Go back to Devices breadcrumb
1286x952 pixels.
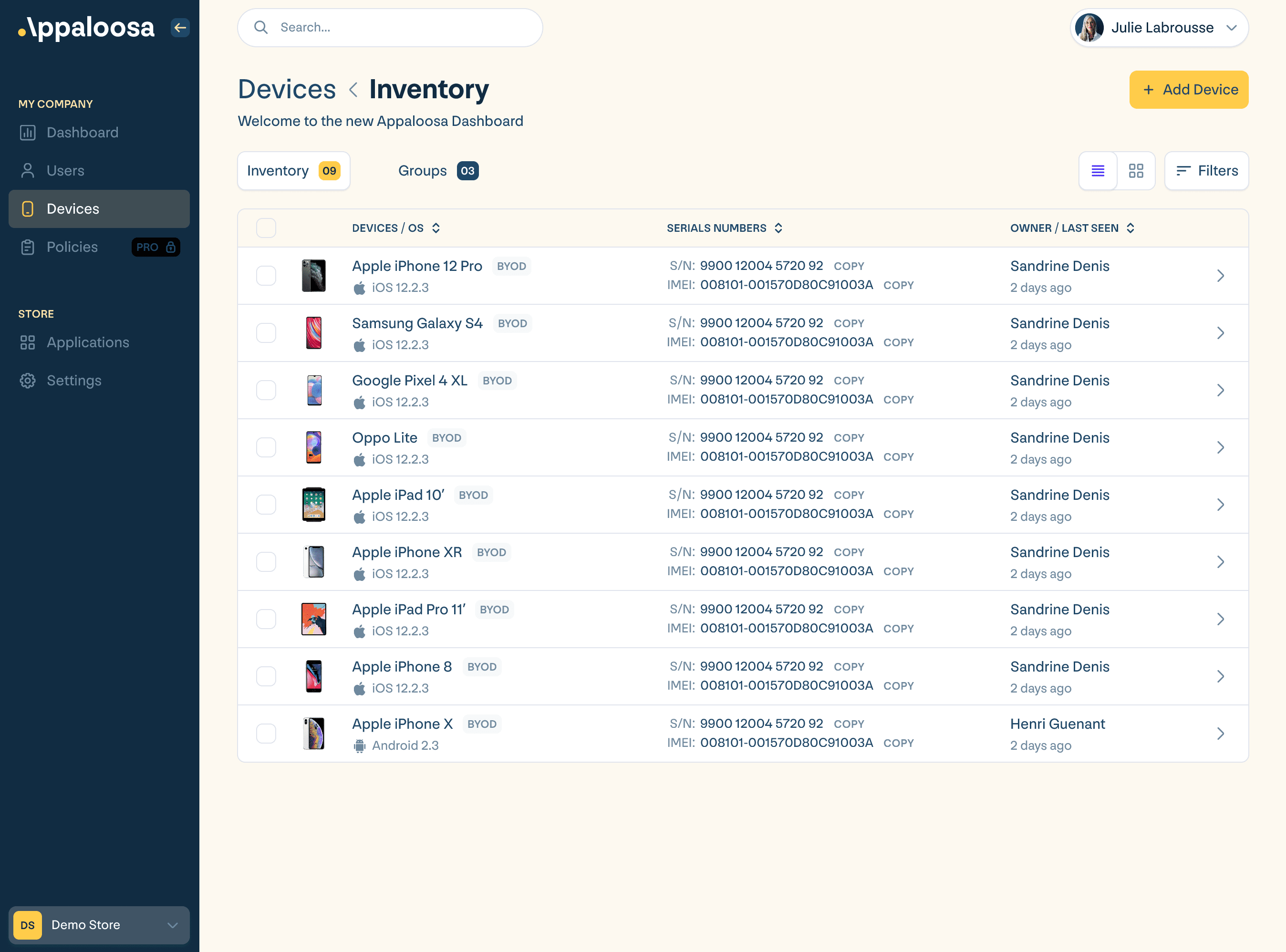[x=287, y=89]
